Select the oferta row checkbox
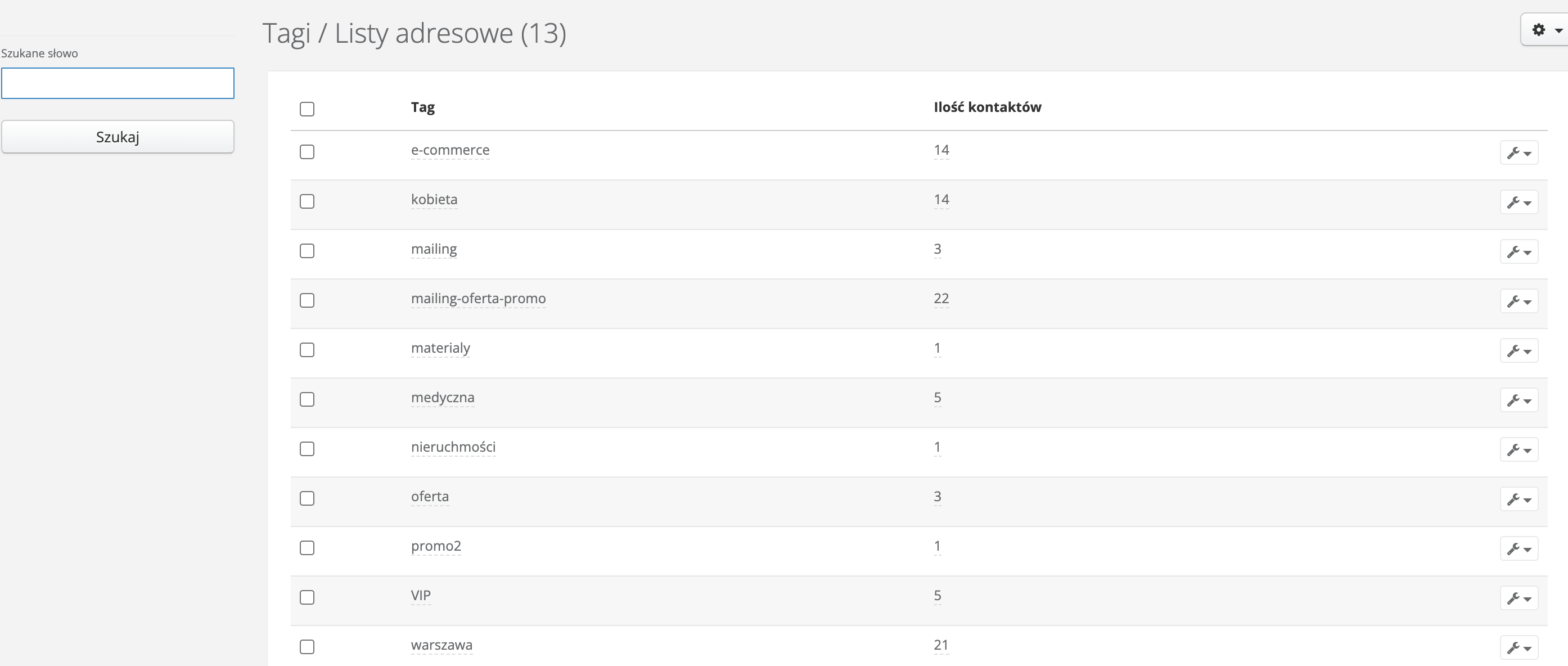This screenshot has height=666, width=1568. 307,498
